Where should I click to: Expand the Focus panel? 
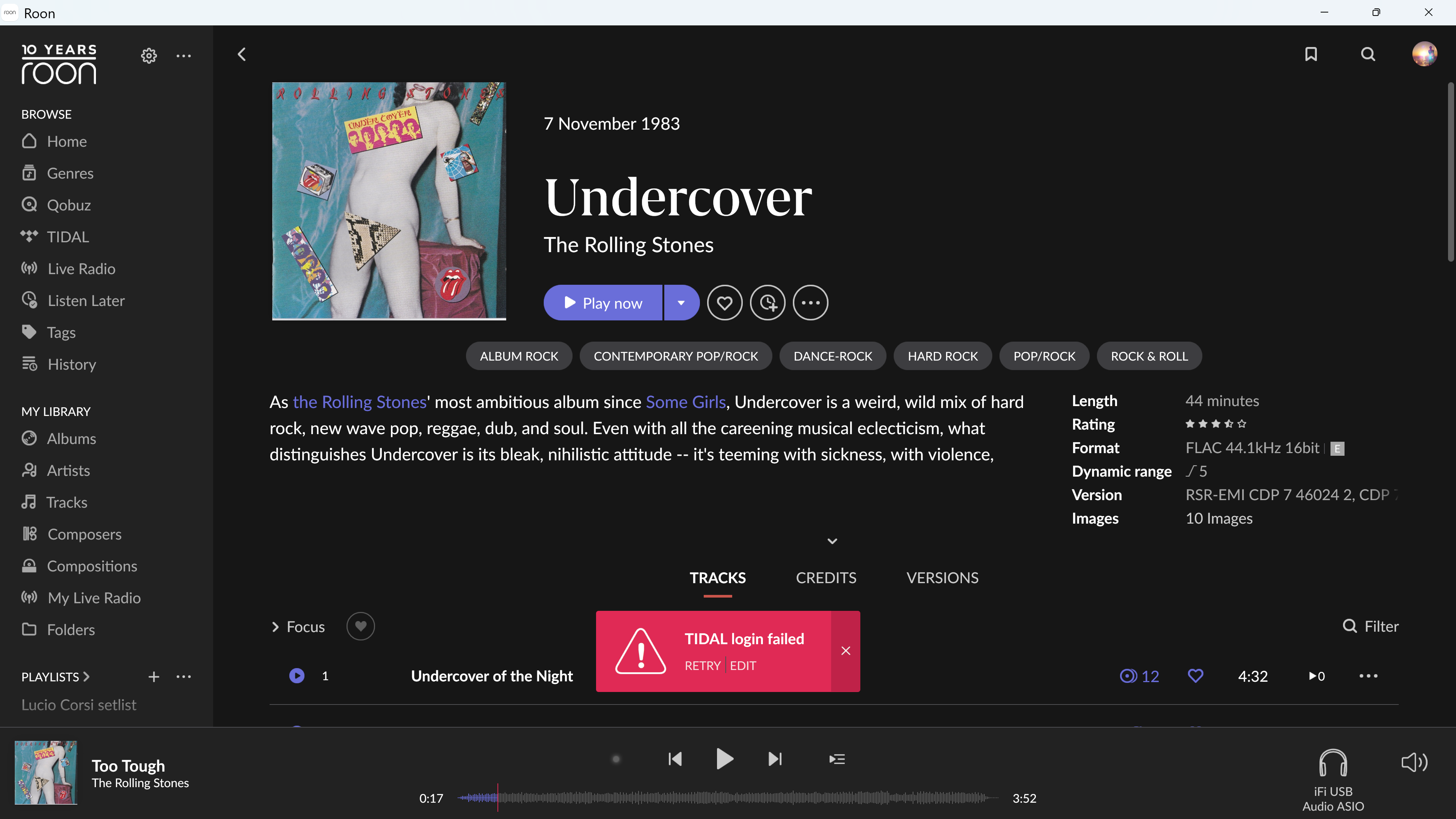(298, 627)
